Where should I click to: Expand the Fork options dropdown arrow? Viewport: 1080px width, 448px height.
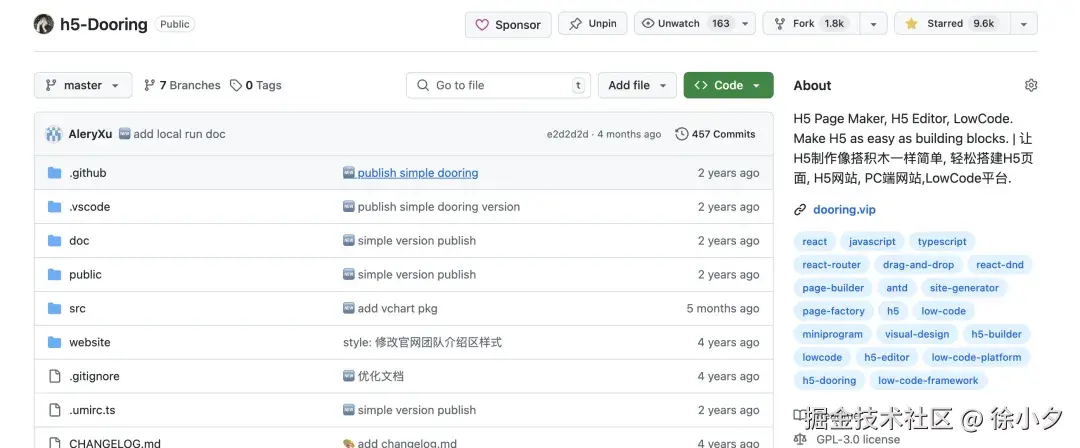(872, 24)
